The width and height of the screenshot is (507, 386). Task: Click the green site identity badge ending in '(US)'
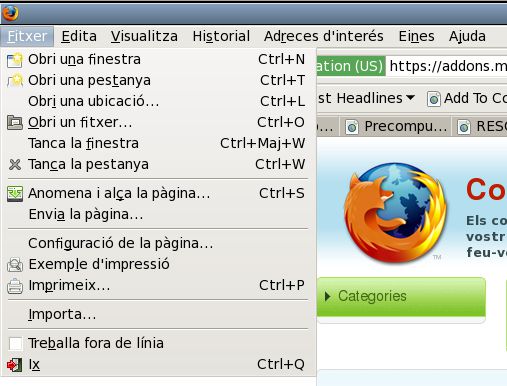click(351, 66)
